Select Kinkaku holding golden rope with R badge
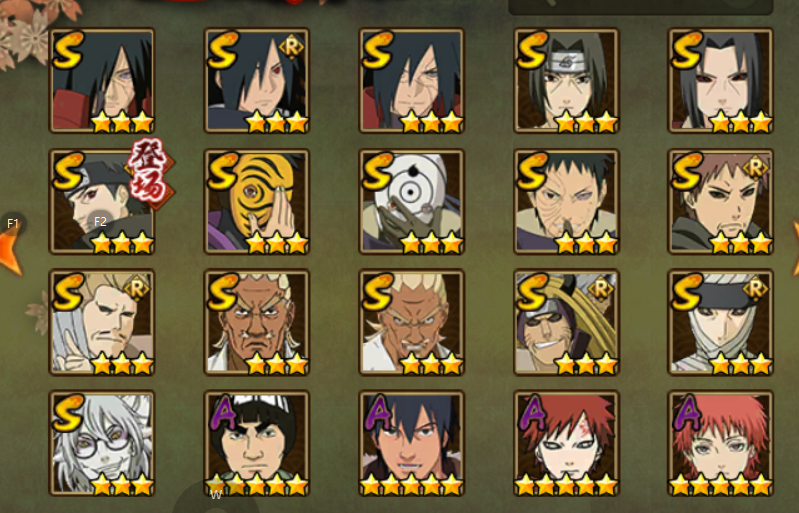799x513 pixels. (x=566, y=322)
